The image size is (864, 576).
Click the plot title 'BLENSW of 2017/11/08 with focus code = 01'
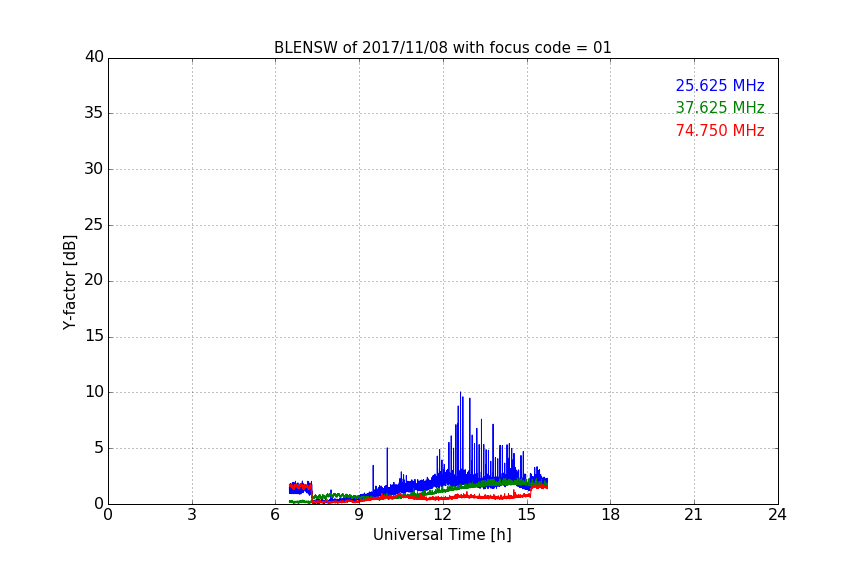442,48
